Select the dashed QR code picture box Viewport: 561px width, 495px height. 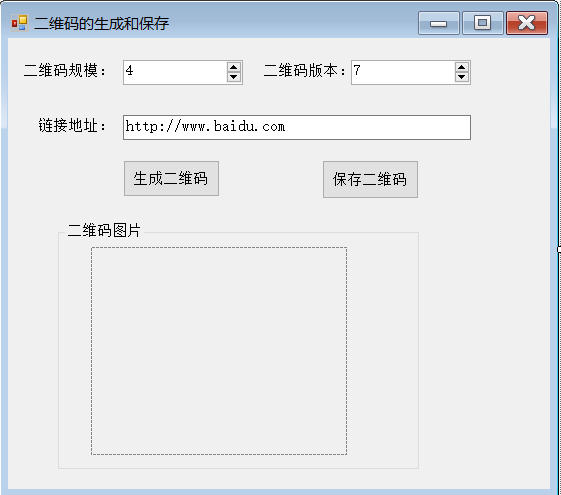219,351
